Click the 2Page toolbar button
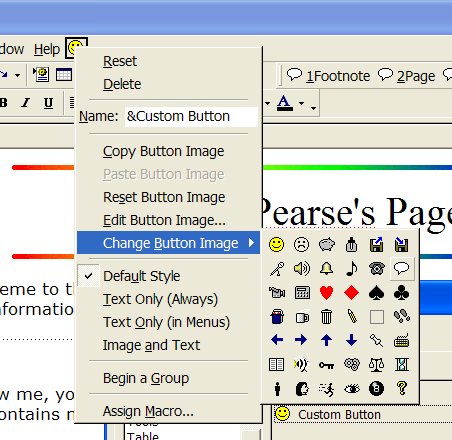 point(407,76)
